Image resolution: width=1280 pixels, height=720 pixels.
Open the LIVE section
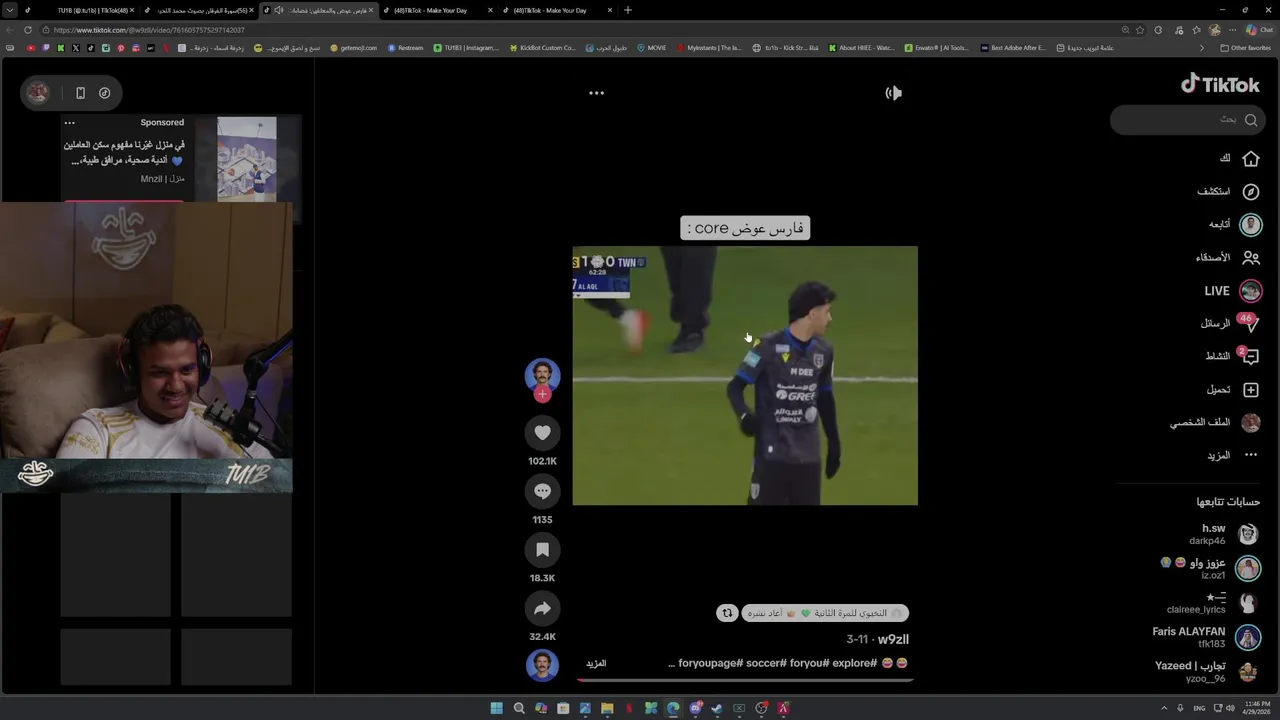pyautogui.click(x=1232, y=291)
